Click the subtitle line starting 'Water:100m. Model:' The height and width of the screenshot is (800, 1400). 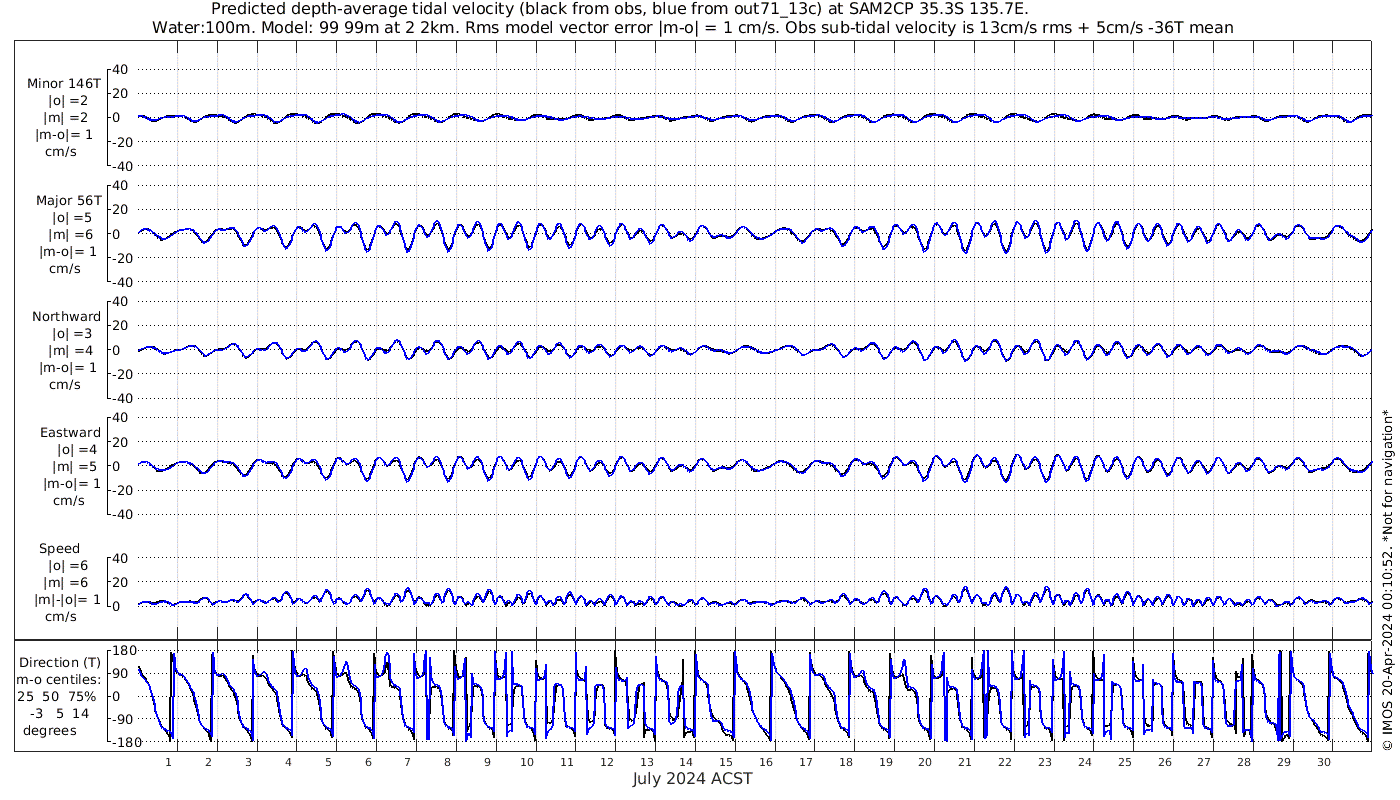click(x=692, y=28)
